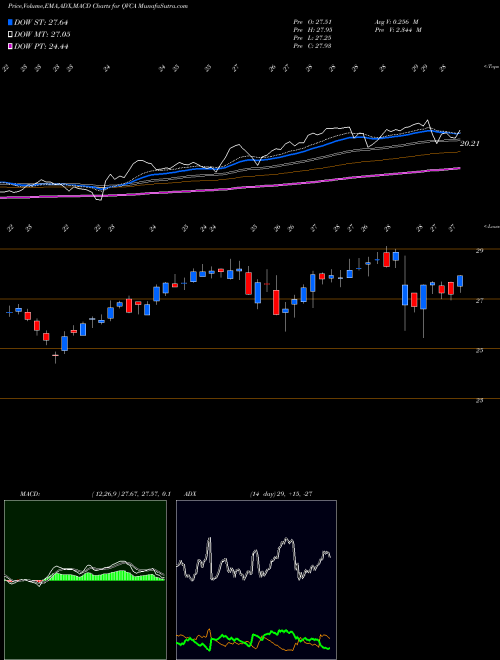Select the 'DOW PT: 24.44' legend label
Image resolution: width=500 pixels, height=660 pixels.
tap(41, 46)
